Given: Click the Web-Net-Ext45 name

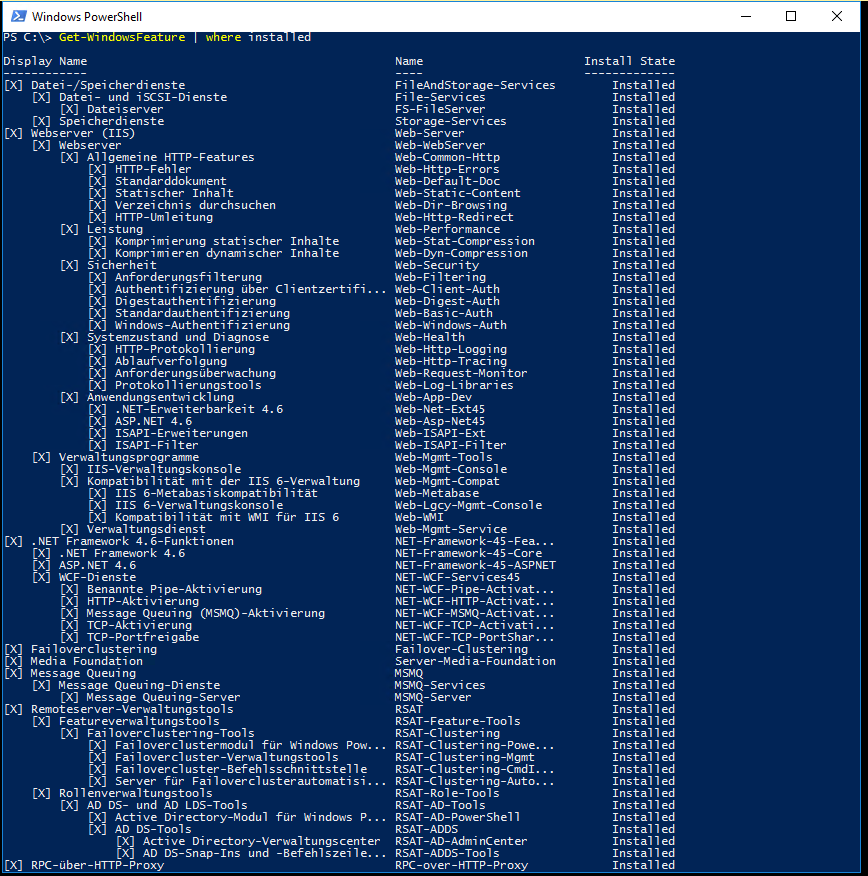Looking at the screenshot, I should point(440,410).
